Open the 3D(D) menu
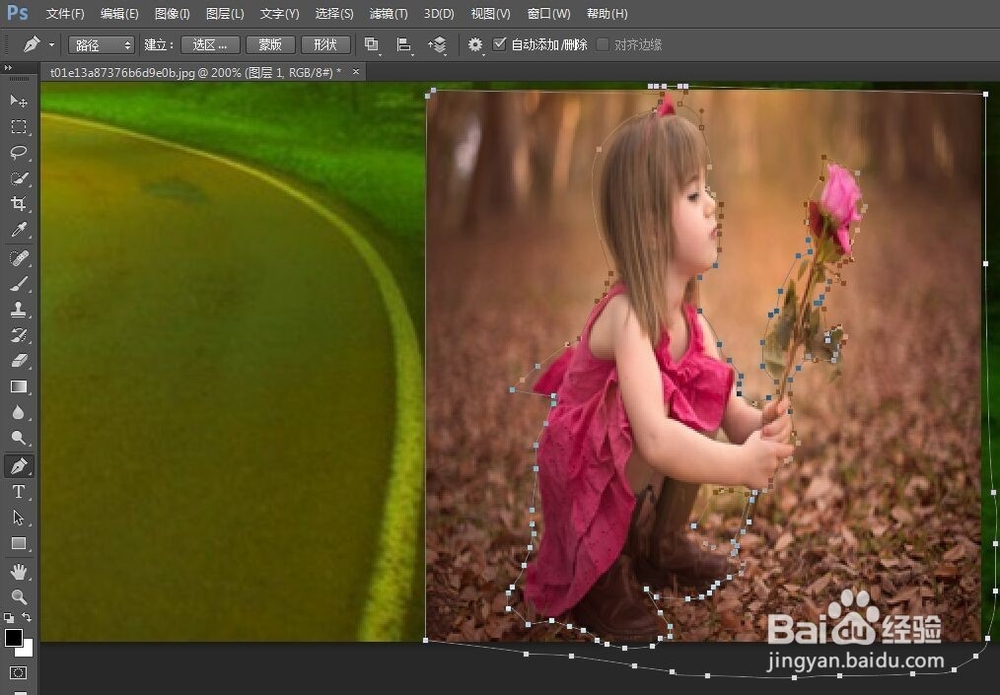The width and height of the screenshot is (1000, 695). point(439,13)
